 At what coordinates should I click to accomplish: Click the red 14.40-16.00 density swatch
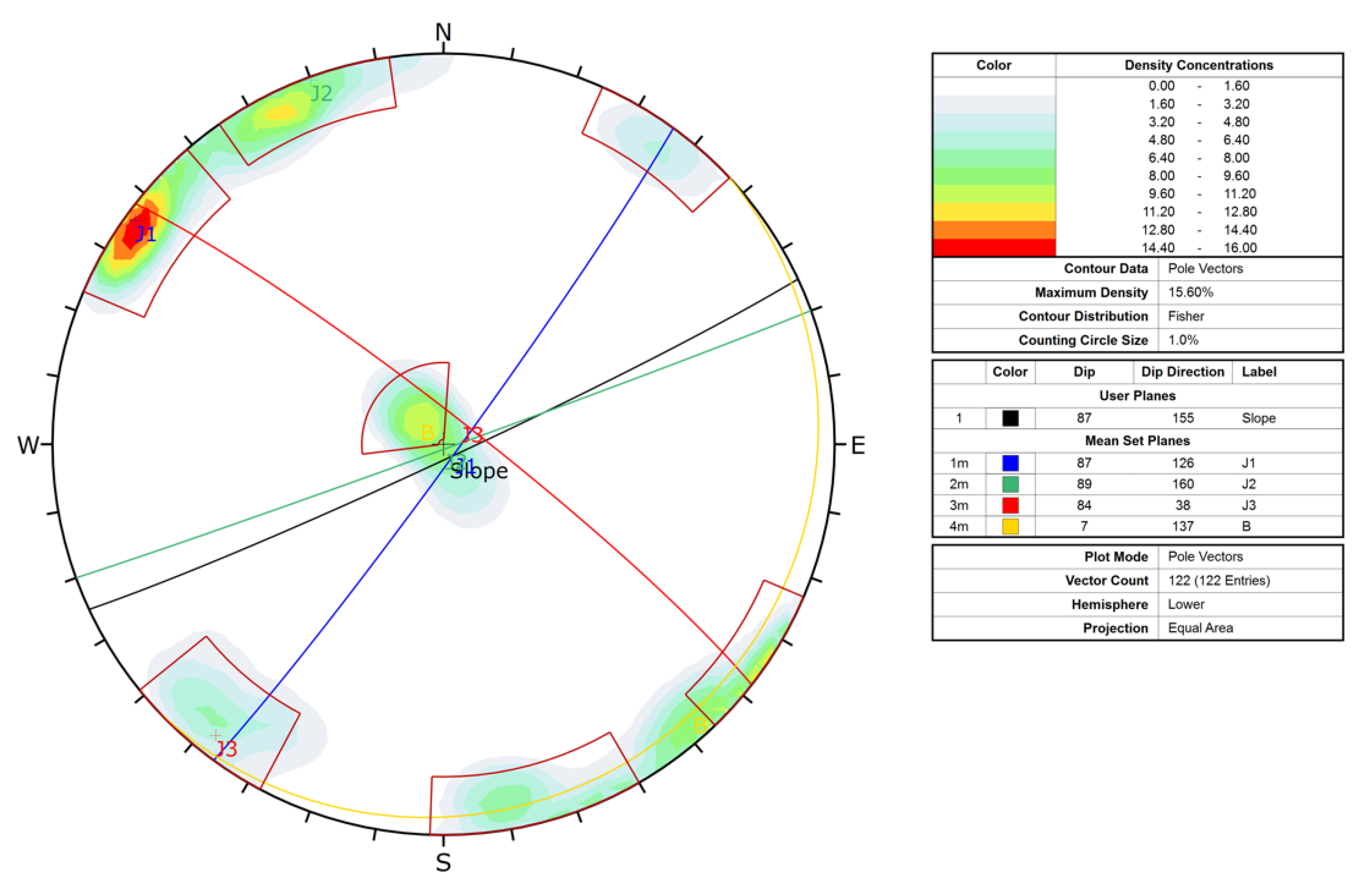(994, 247)
